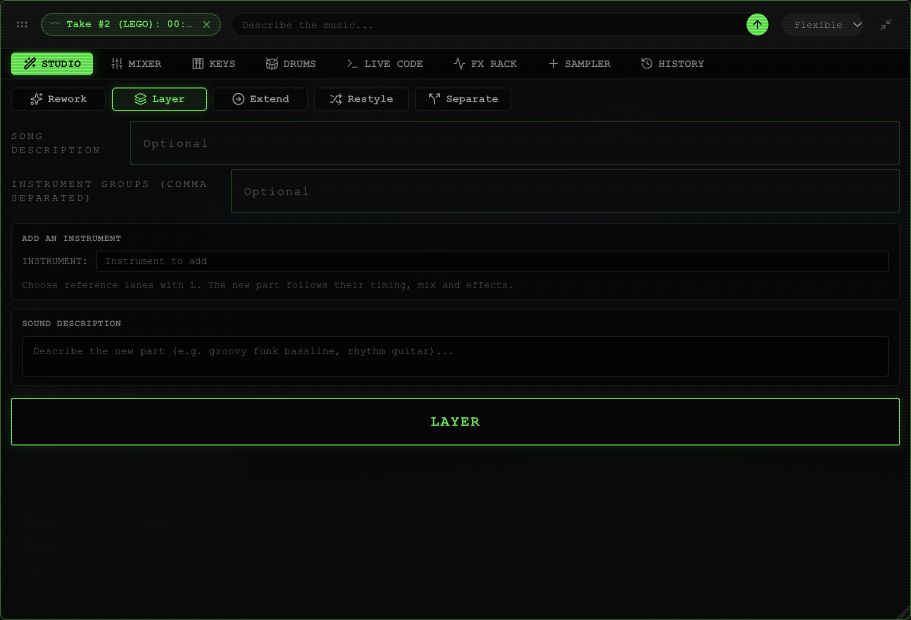This screenshot has width=911, height=620.
Task: Switch to the Studio tab
Action: pyautogui.click(x=52, y=64)
